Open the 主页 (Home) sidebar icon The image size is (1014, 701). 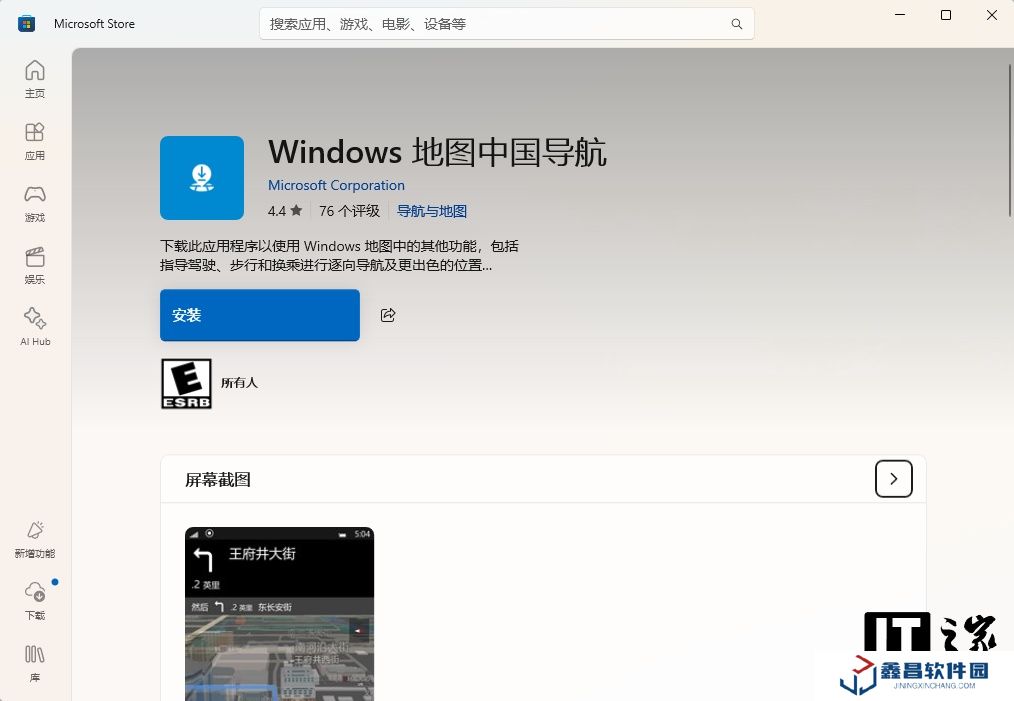(x=35, y=79)
